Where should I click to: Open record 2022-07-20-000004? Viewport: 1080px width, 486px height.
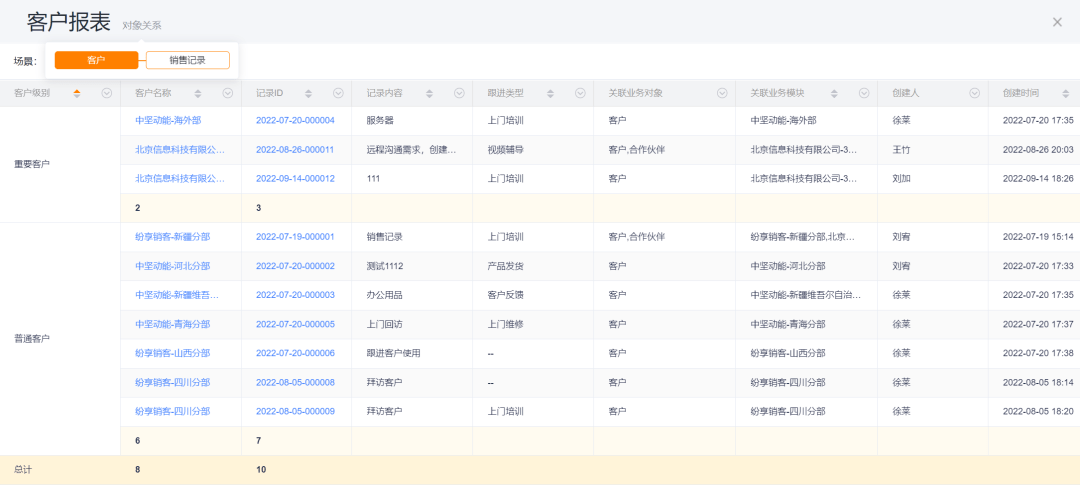pos(295,120)
